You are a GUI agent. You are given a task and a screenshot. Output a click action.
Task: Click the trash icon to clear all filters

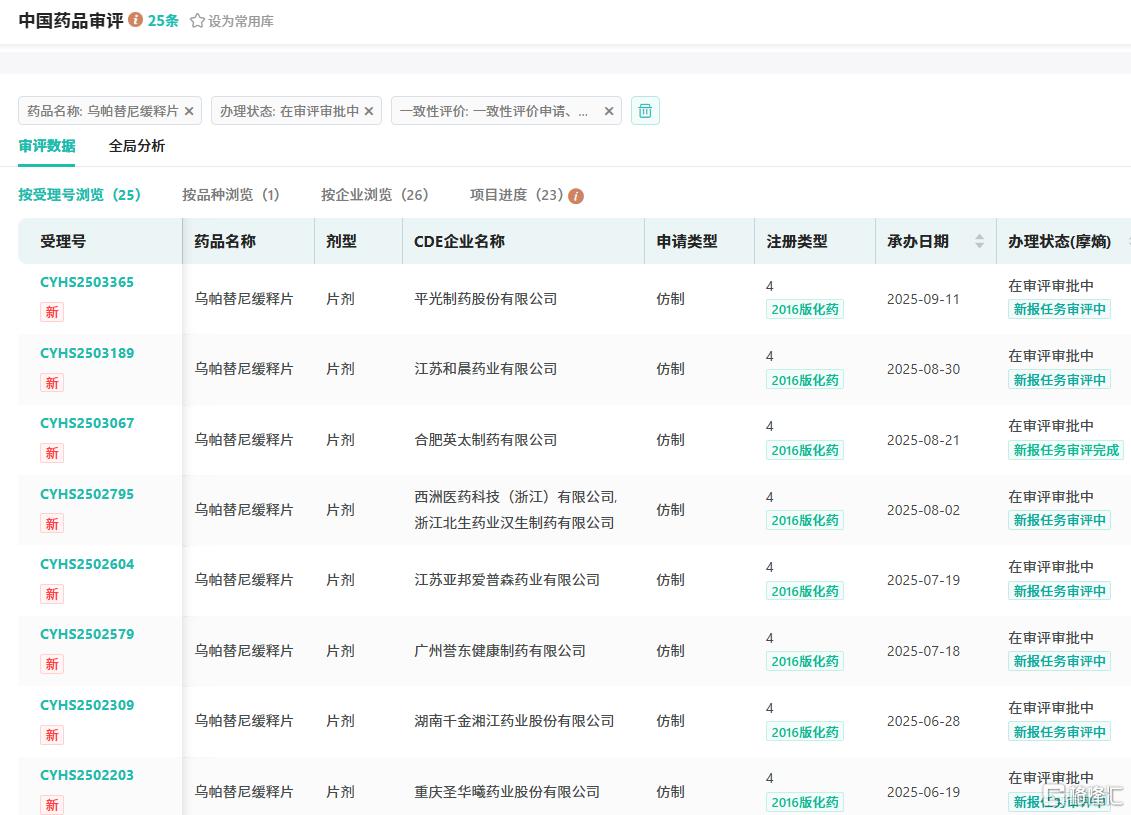pos(645,110)
